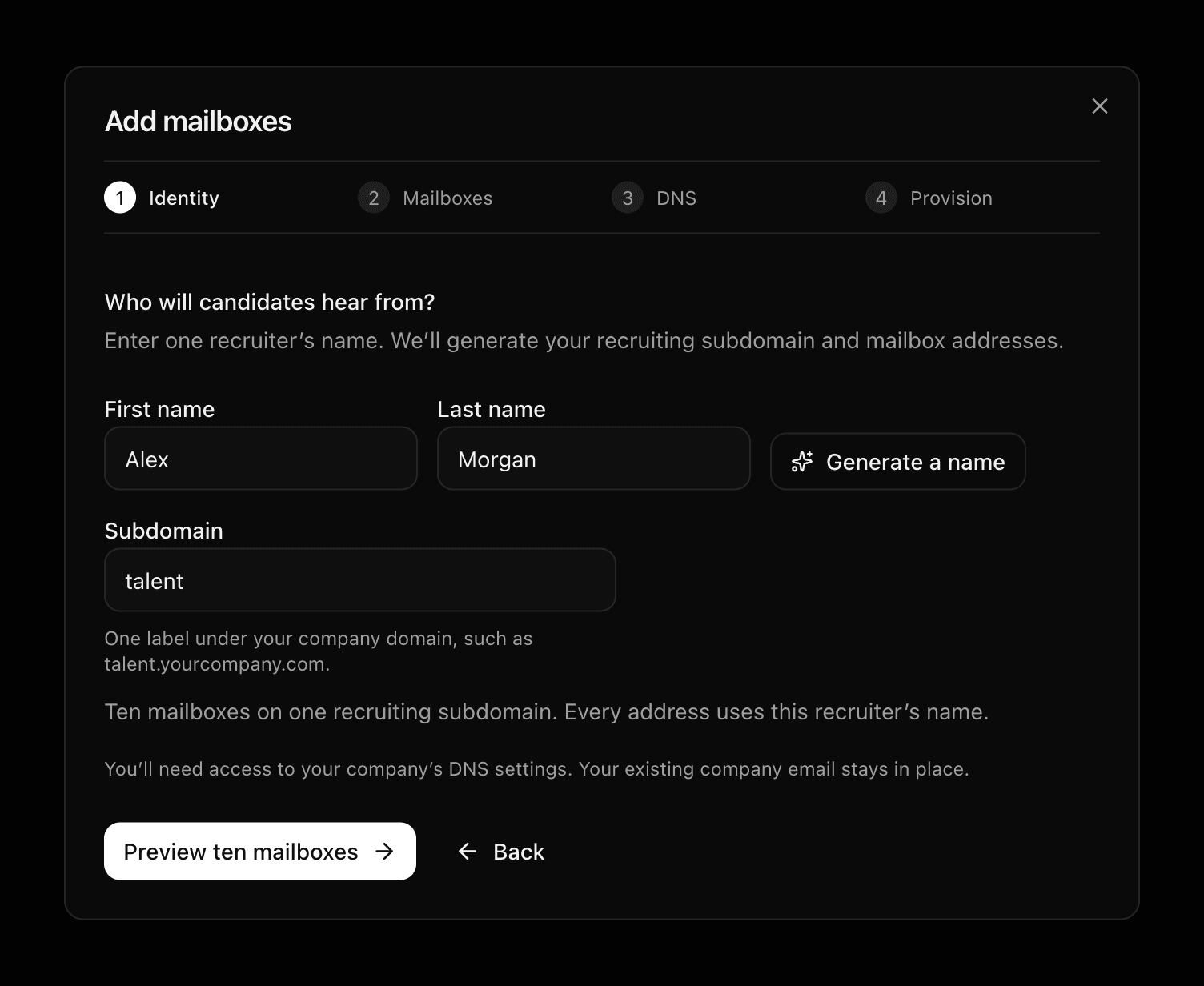Click the Generate a name button
1204x986 pixels.
(x=898, y=462)
